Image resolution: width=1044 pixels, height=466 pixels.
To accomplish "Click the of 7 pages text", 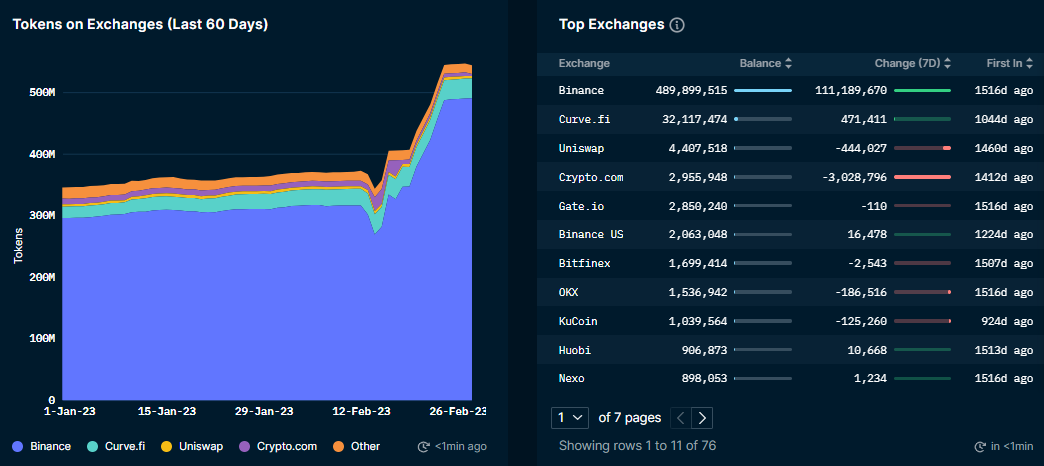I will coord(630,418).
